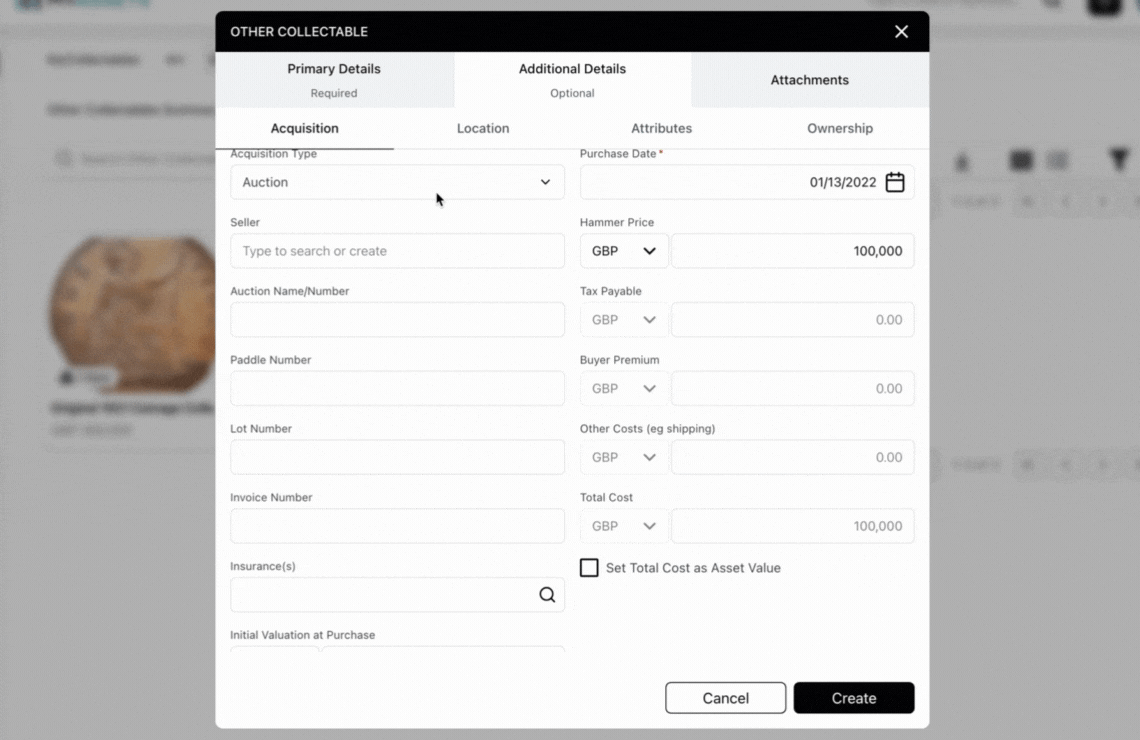Open the Hammer Price currency dropdown
This screenshot has width=1140, height=740.
[x=624, y=251]
